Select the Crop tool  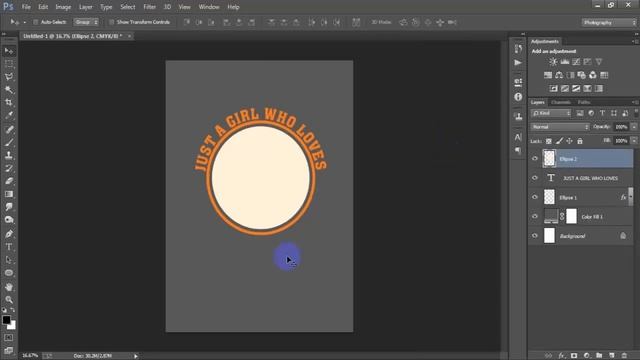point(9,102)
